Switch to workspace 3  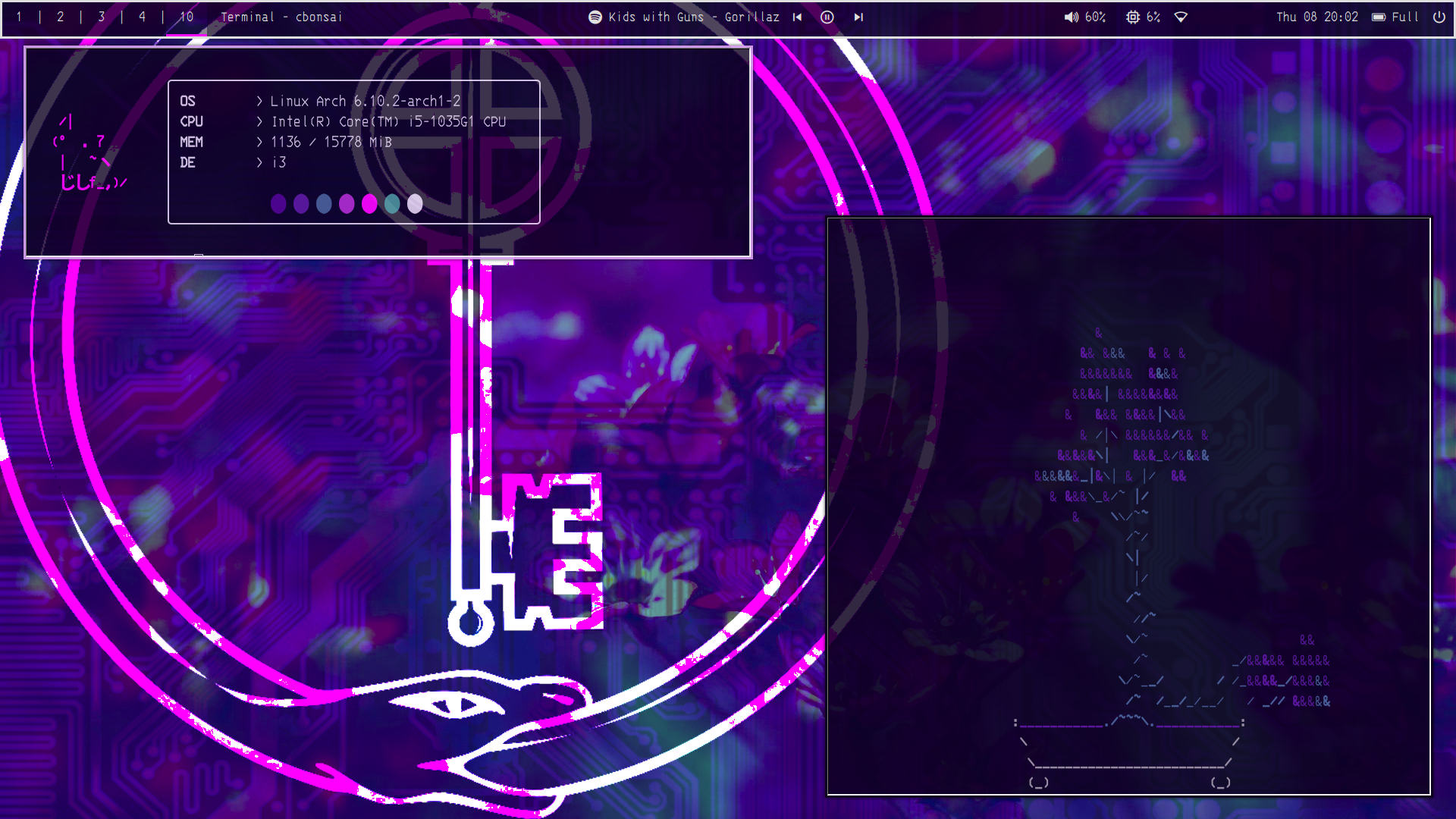click(102, 17)
